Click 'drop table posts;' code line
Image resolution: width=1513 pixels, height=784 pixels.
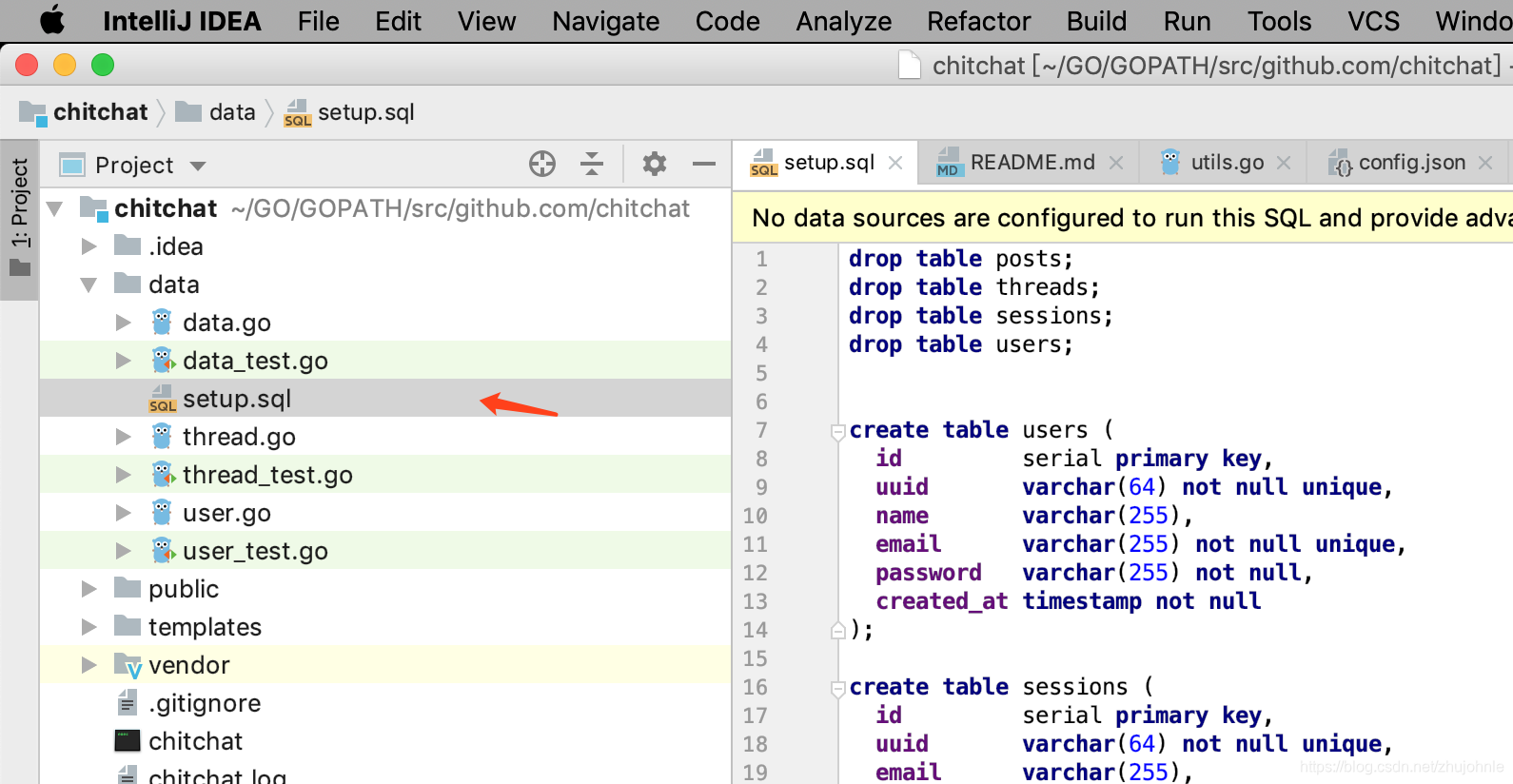(961, 259)
